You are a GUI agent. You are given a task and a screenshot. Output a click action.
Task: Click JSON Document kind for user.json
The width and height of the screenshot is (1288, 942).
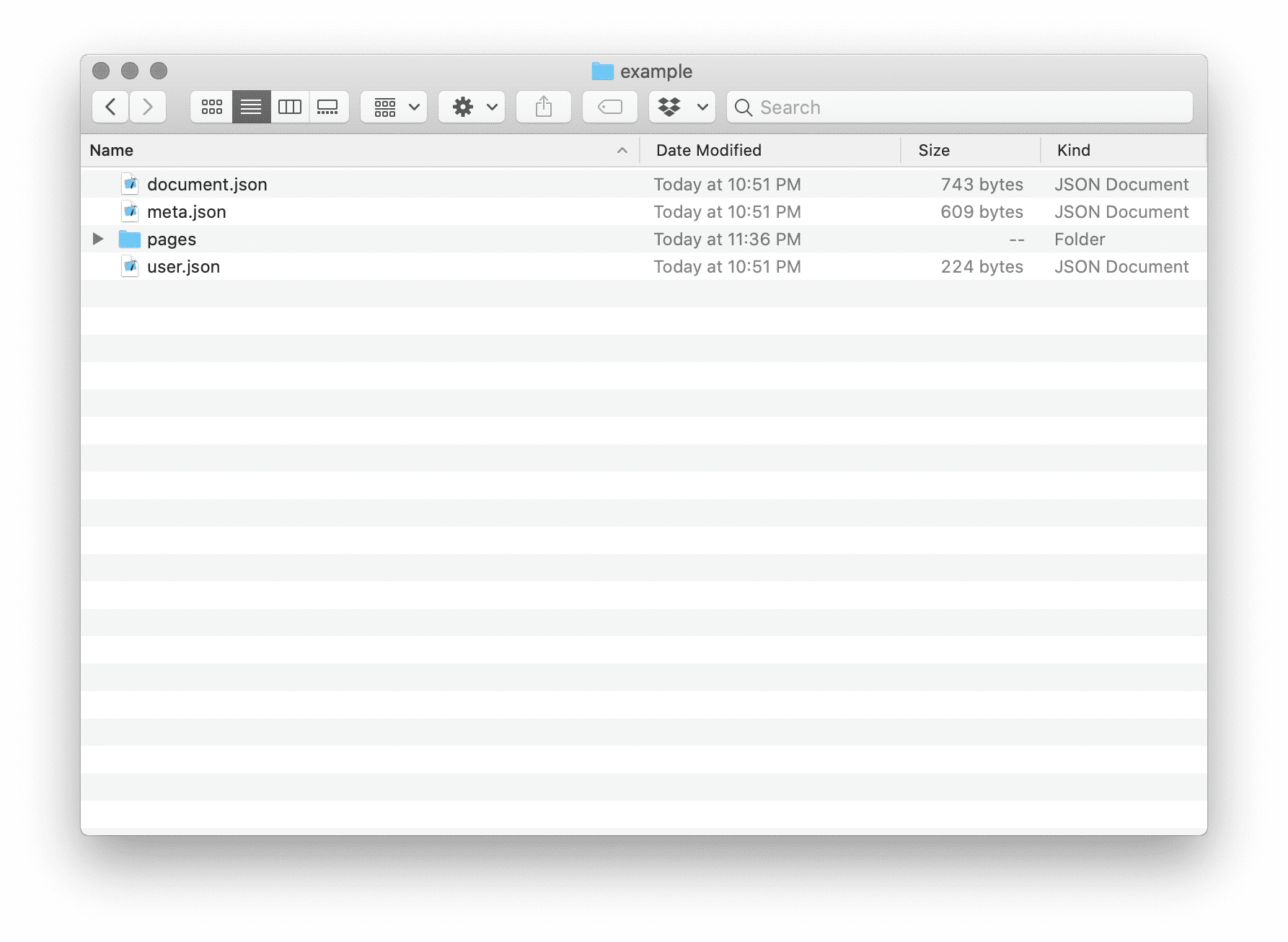click(x=1121, y=266)
